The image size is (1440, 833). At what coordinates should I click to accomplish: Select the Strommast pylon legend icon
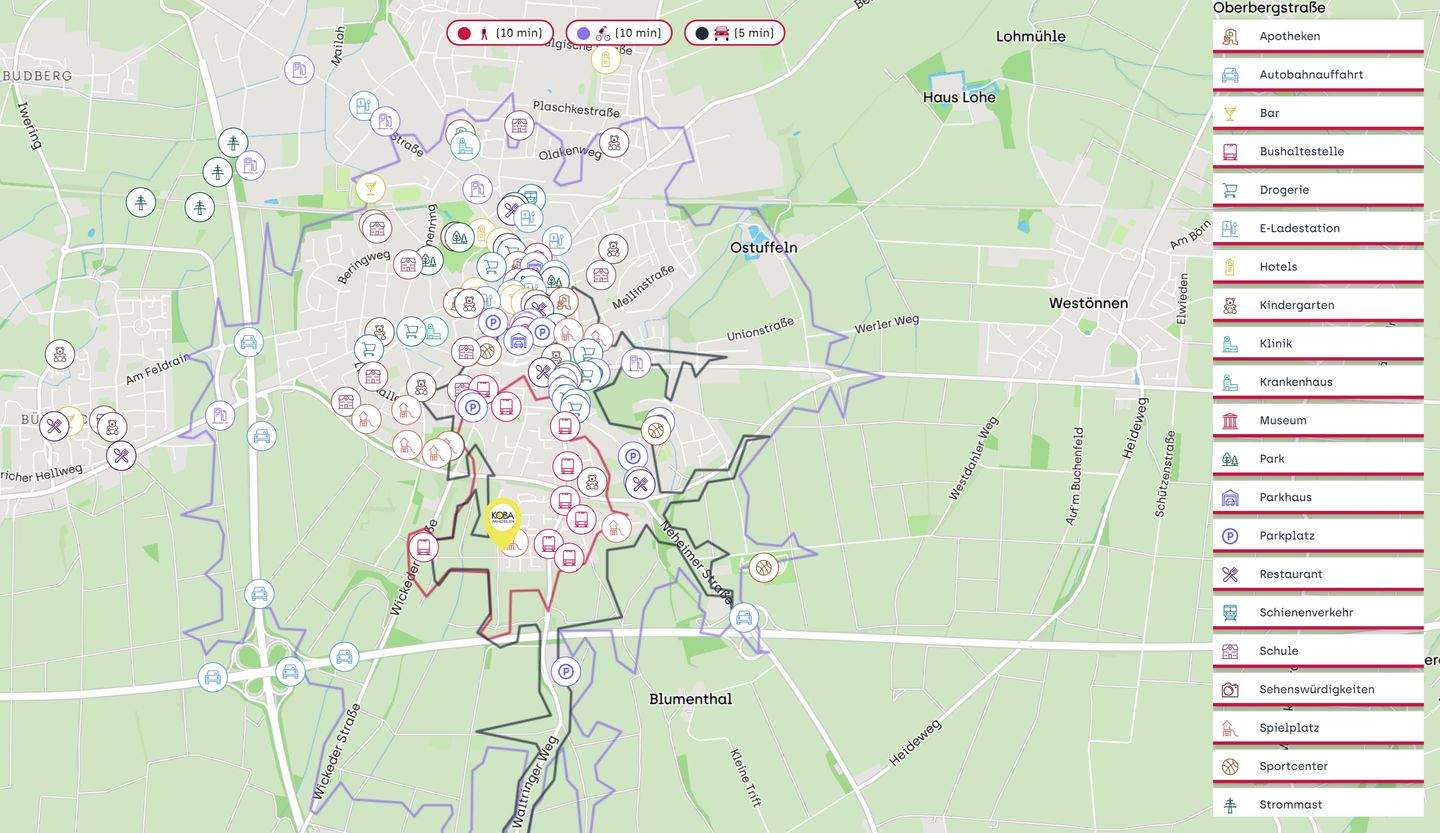pos(1230,805)
